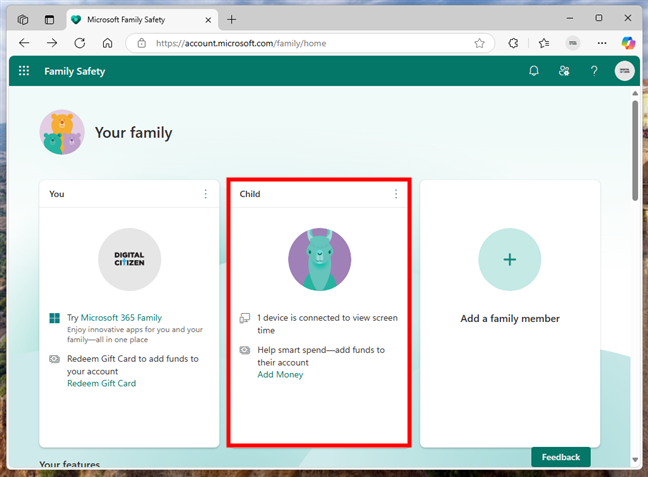This screenshot has height=477, width=648.
Task: Add this page to favorites star
Action: click(x=479, y=43)
